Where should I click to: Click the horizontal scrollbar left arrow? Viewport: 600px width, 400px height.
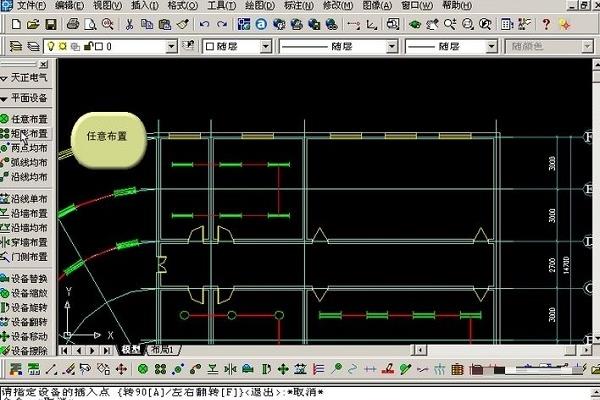[x=420, y=350]
